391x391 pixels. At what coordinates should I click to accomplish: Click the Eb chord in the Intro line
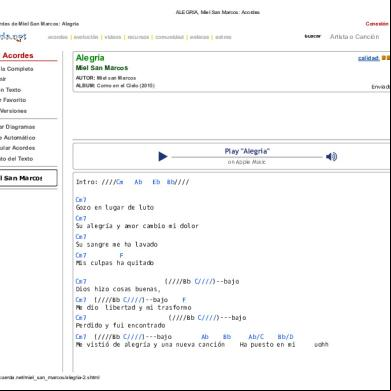click(156, 182)
